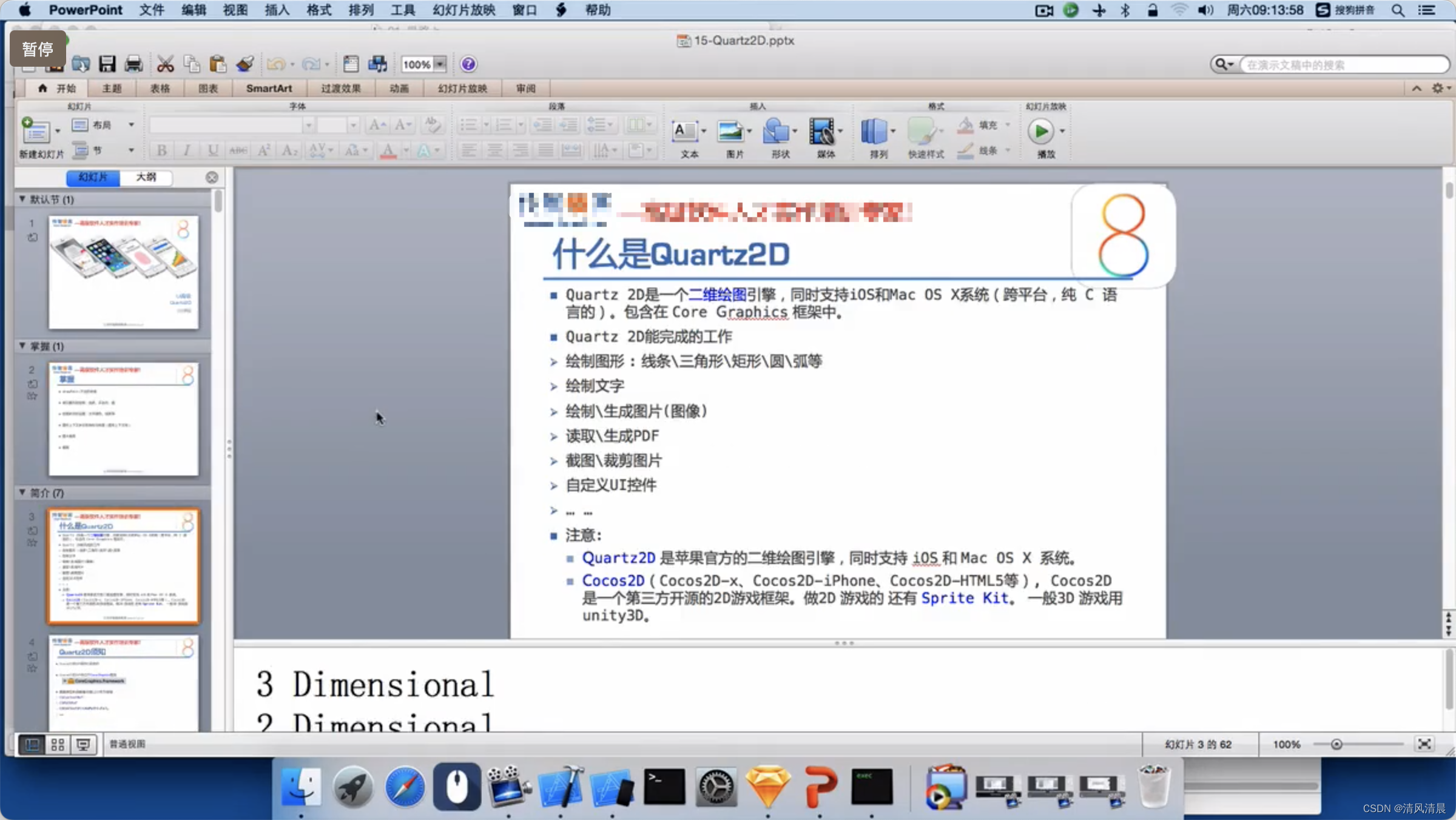Click the Print icon in toolbar
This screenshot has width=1456, height=820.
click(x=133, y=64)
